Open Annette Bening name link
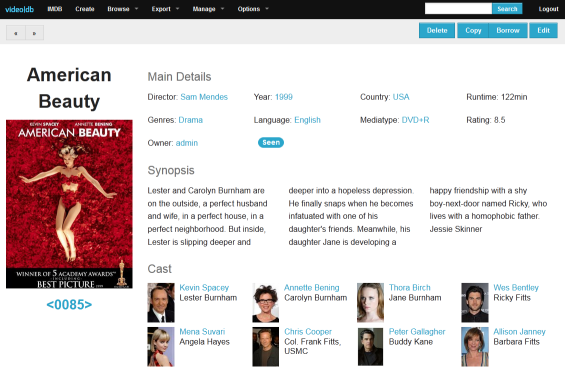The image size is (565, 368). [312, 288]
